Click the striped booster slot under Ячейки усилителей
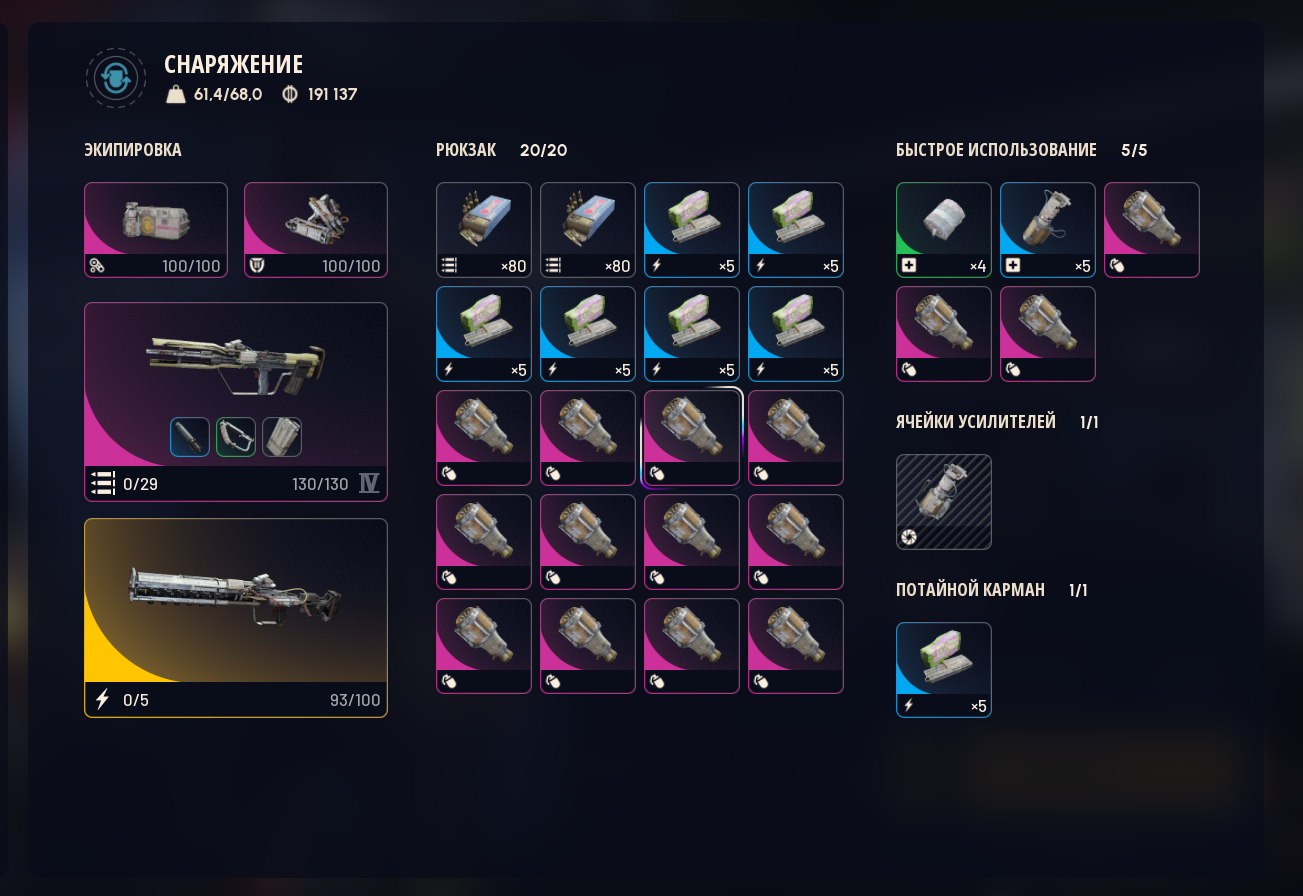 click(944, 502)
